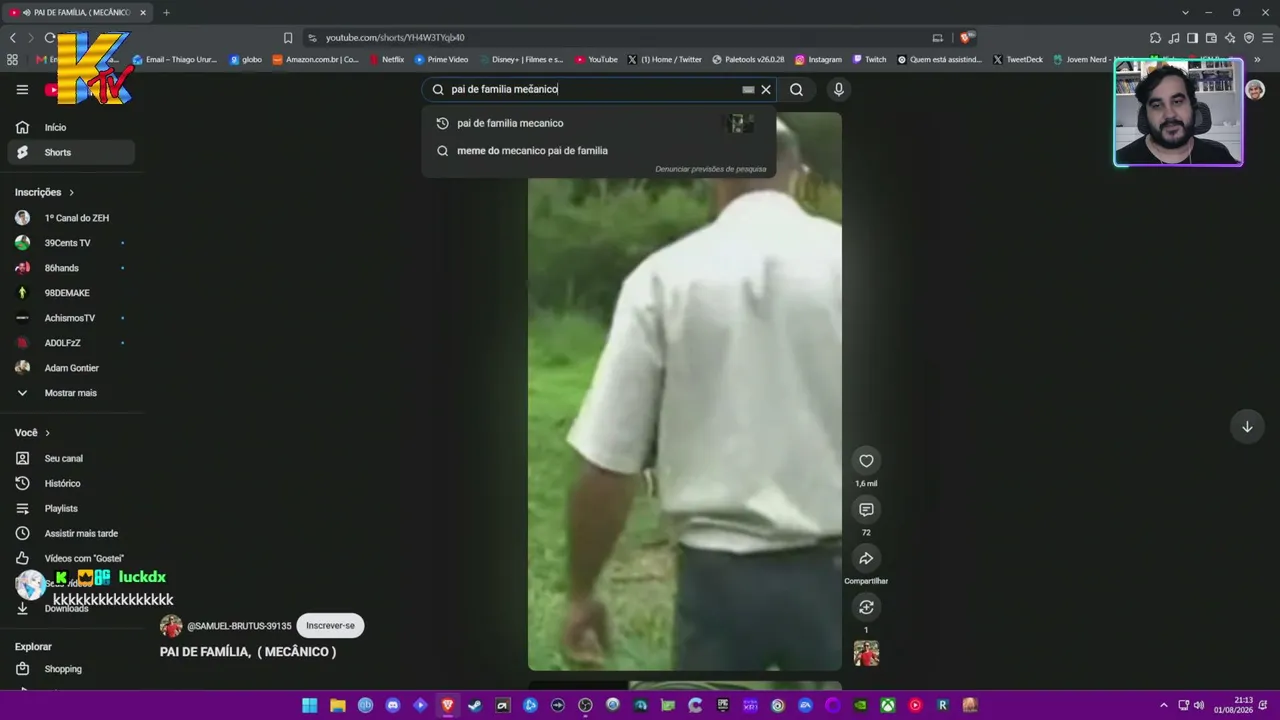Show hidden system tray icons
The image size is (1280, 720).
1163,705
